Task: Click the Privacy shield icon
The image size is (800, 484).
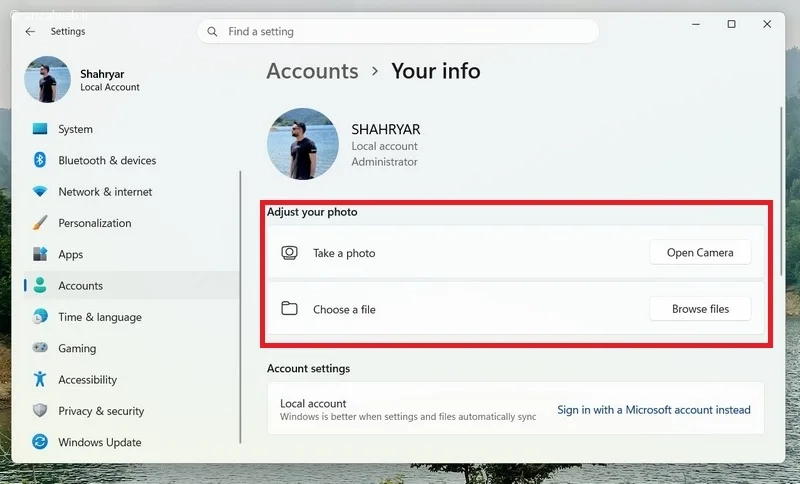Action: [x=40, y=411]
